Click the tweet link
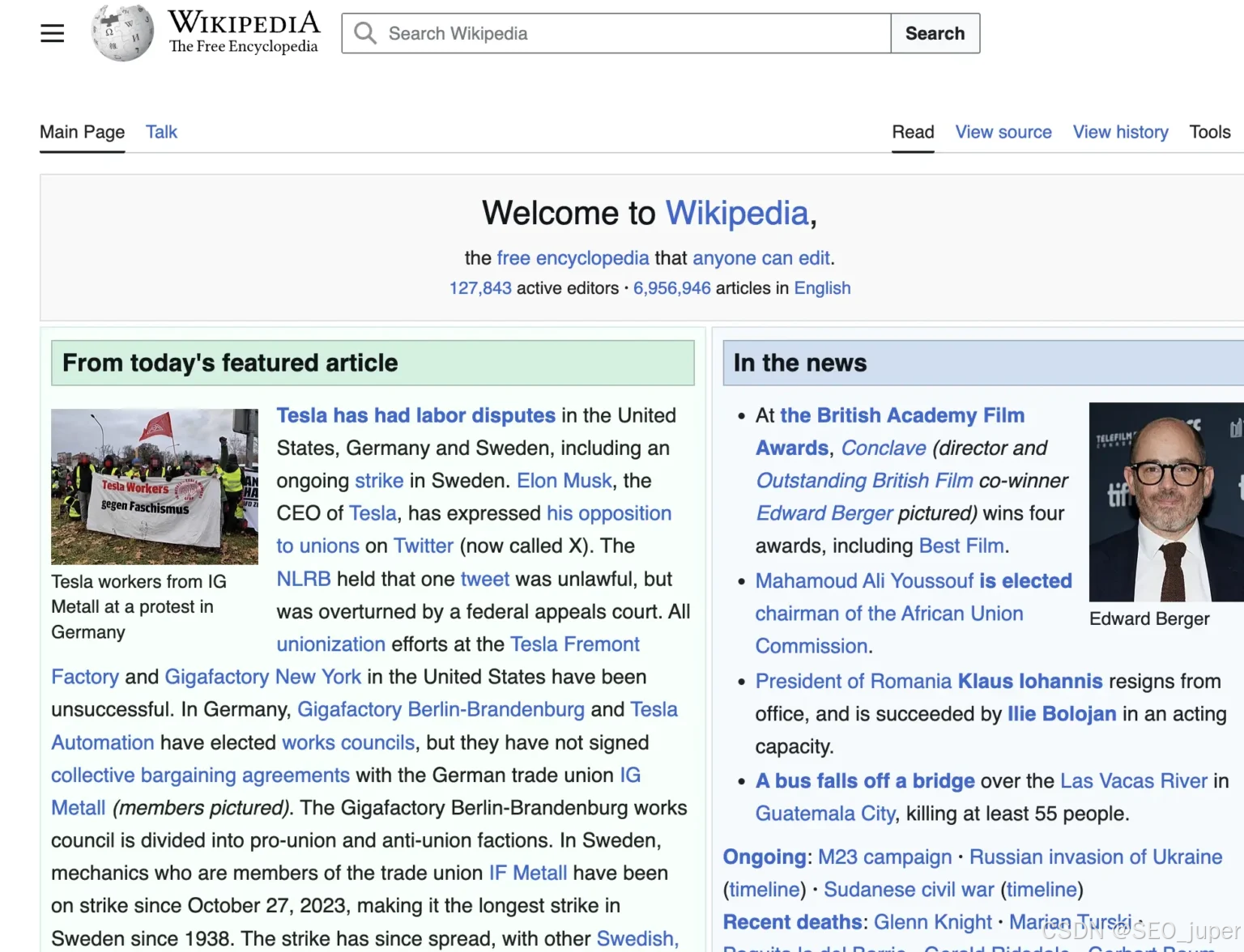 (x=485, y=579)
